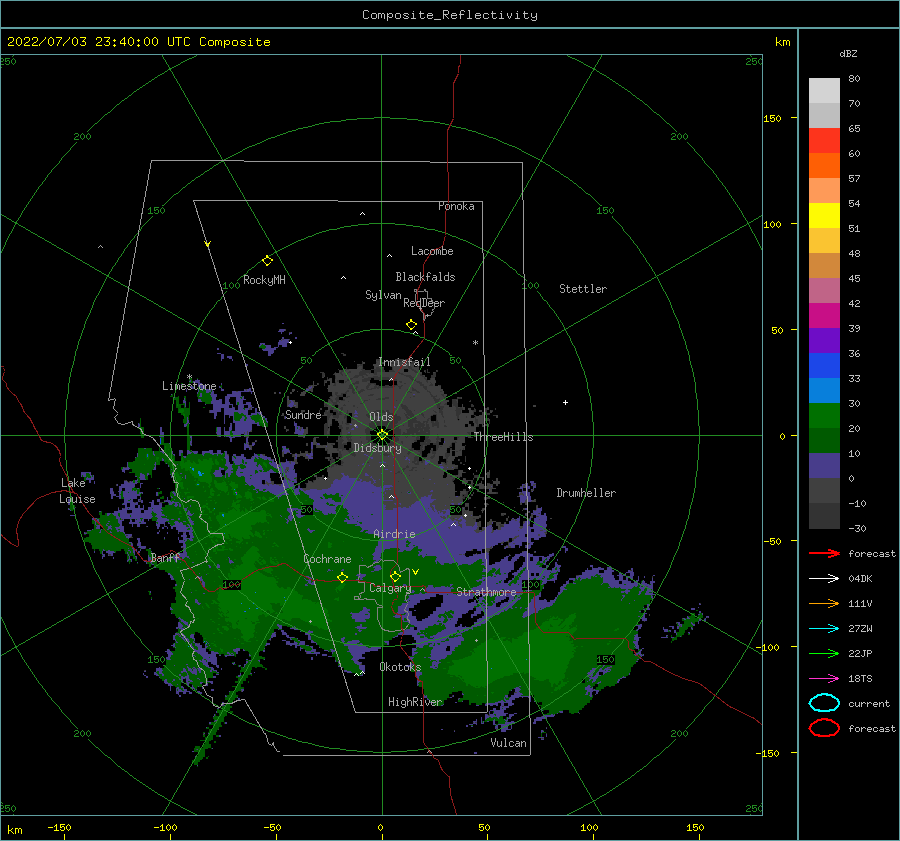The width and height of the screenshot is (900, 841).
Task: Click the slate 0-10 dBZ swatch
Action: 824,466
